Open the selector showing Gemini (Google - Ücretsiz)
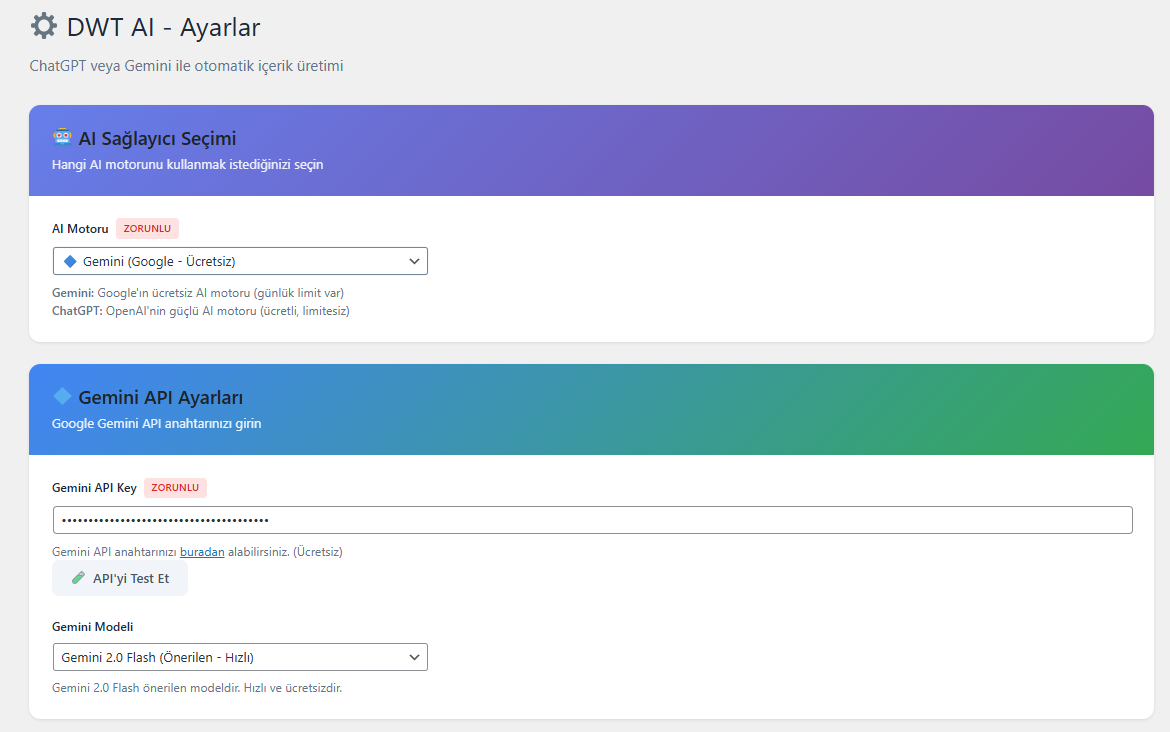 240,262
